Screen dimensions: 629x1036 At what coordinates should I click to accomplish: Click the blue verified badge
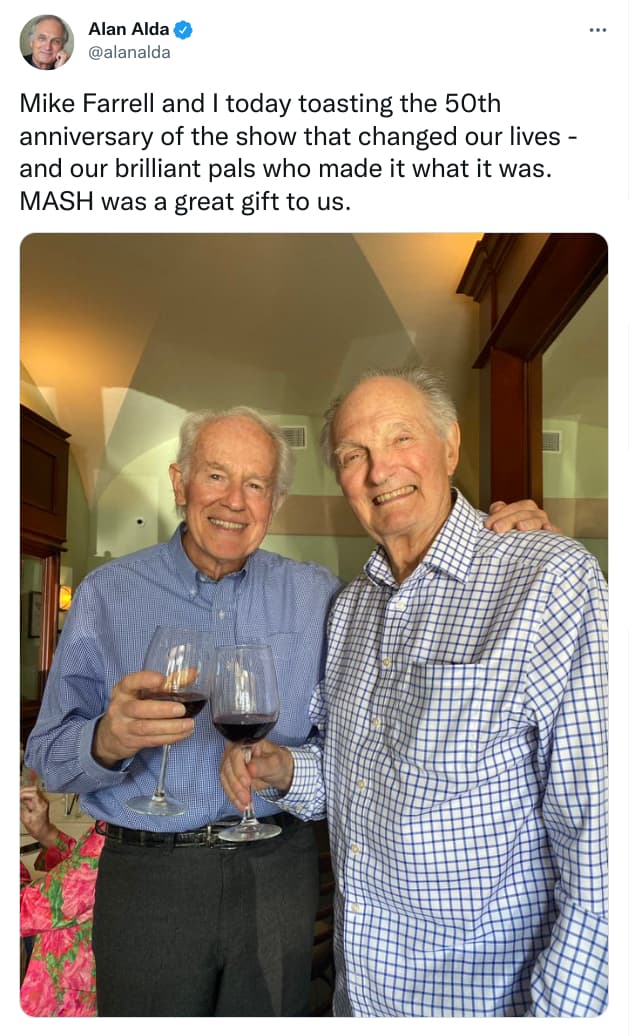coord(183,30)
